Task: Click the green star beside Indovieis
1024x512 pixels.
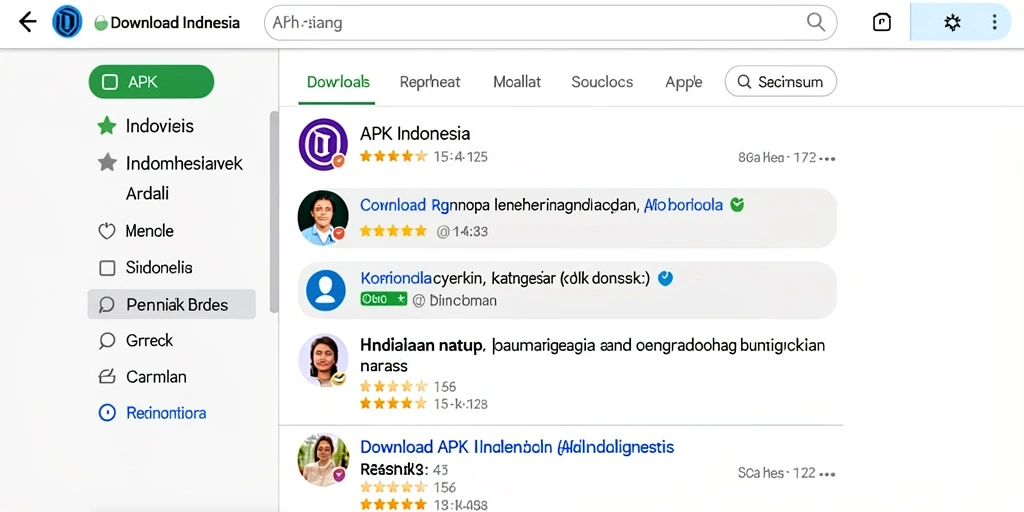Action: pyautogui.click(x=106, y=125)
